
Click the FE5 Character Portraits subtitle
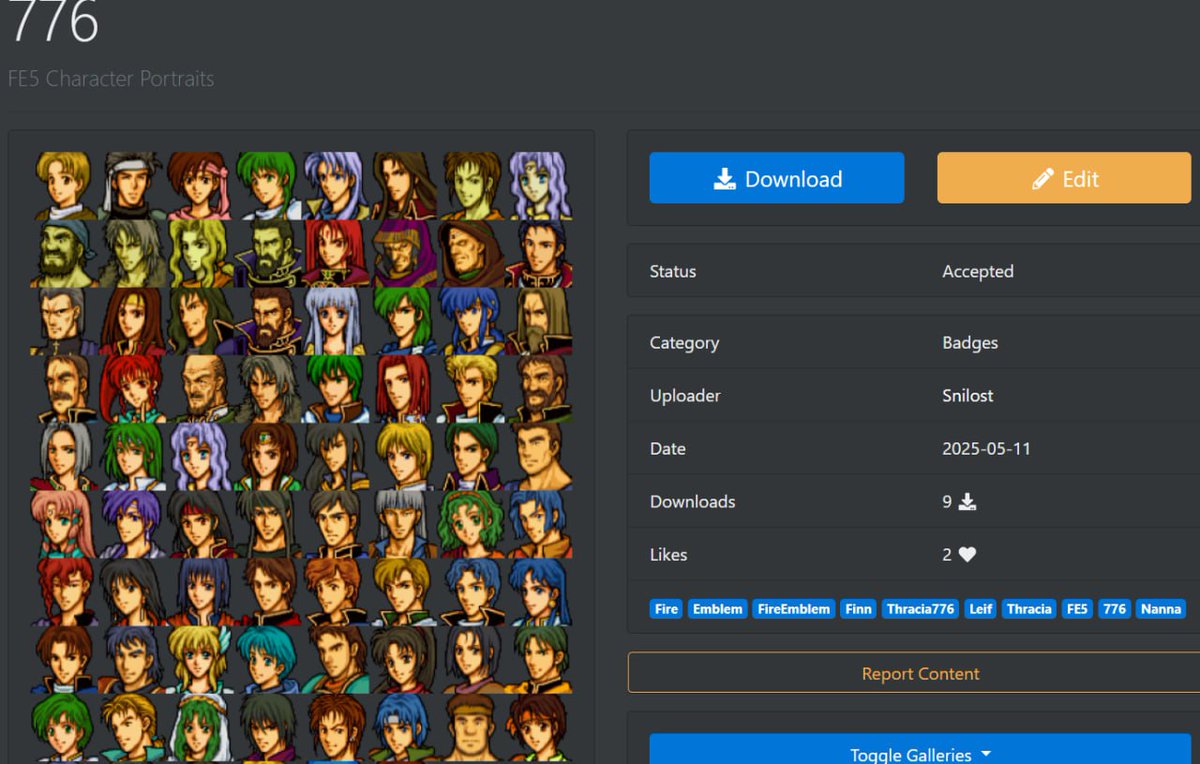point(111,78)
